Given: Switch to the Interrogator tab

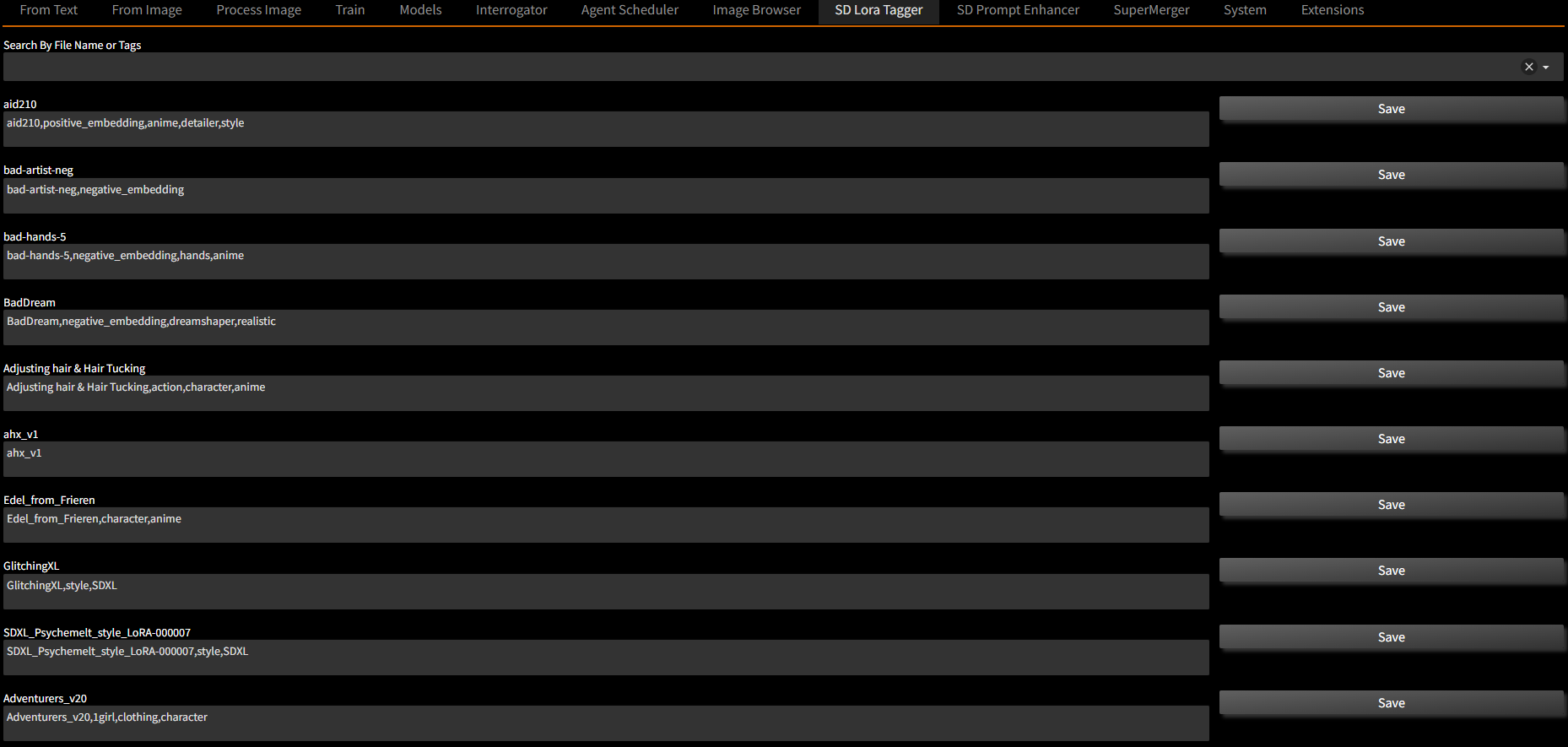Looking at the screenshot, I should coord(511,10).
